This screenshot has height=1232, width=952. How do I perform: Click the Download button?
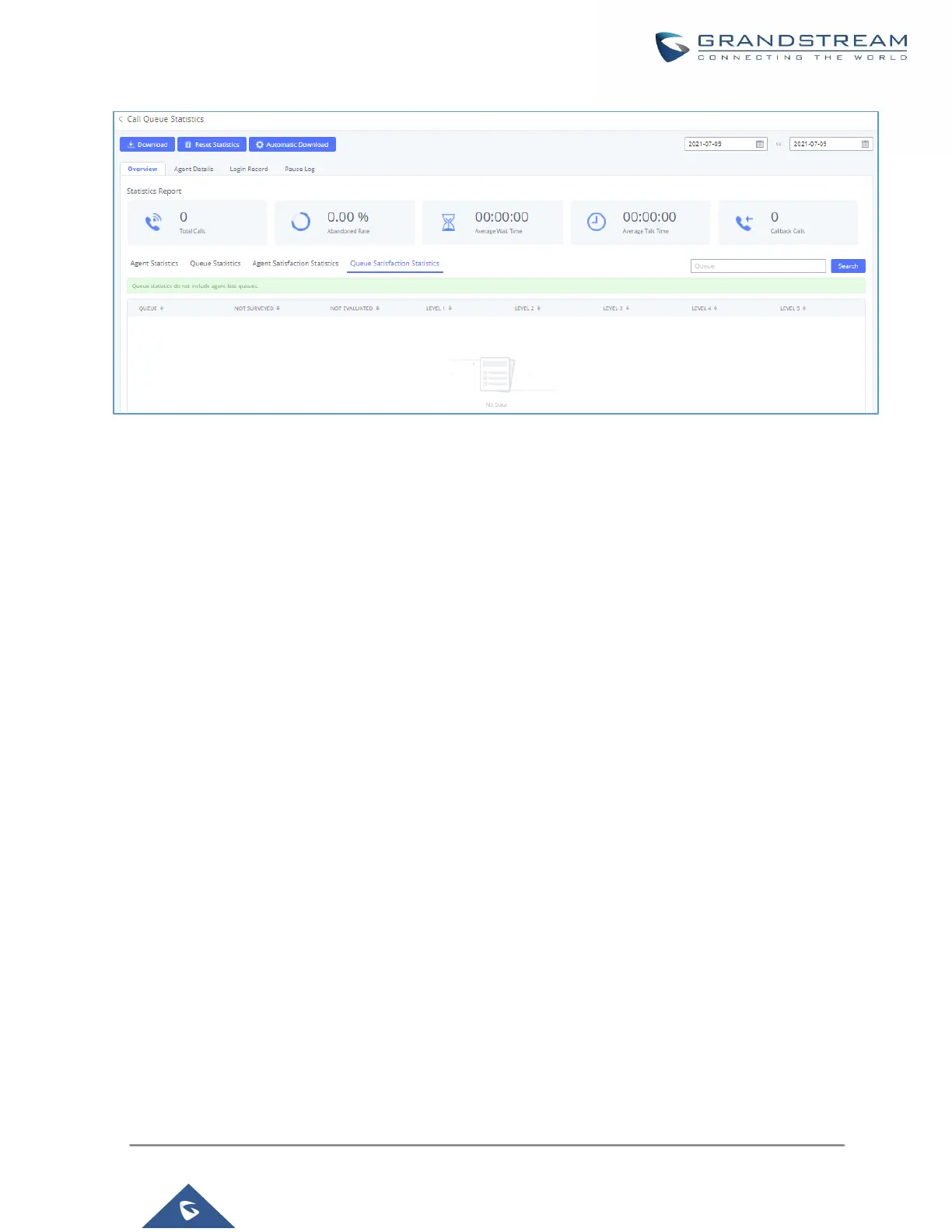[147, 145]
